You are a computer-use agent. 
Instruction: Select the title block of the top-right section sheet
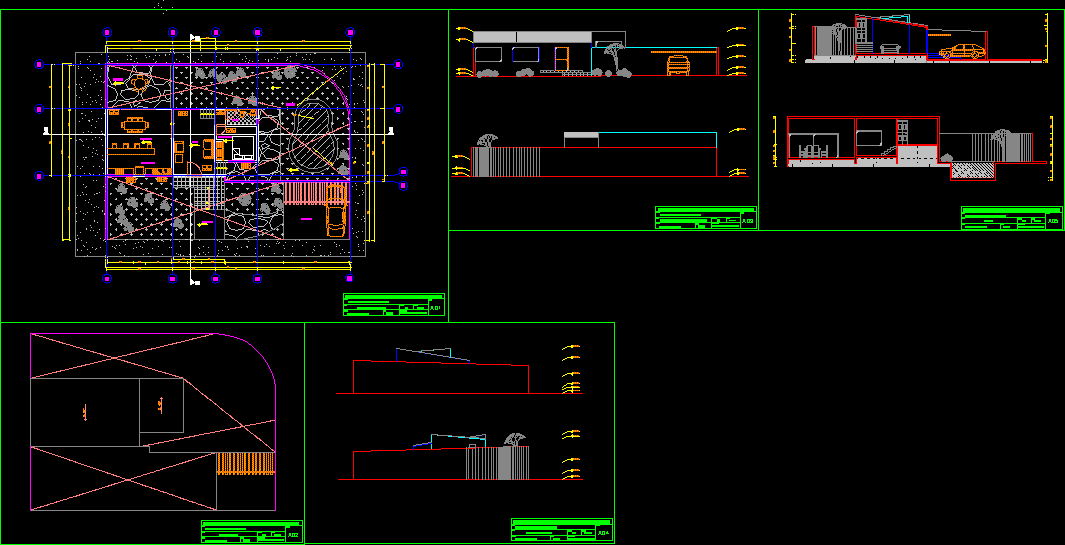click(x=1011, y=218)
